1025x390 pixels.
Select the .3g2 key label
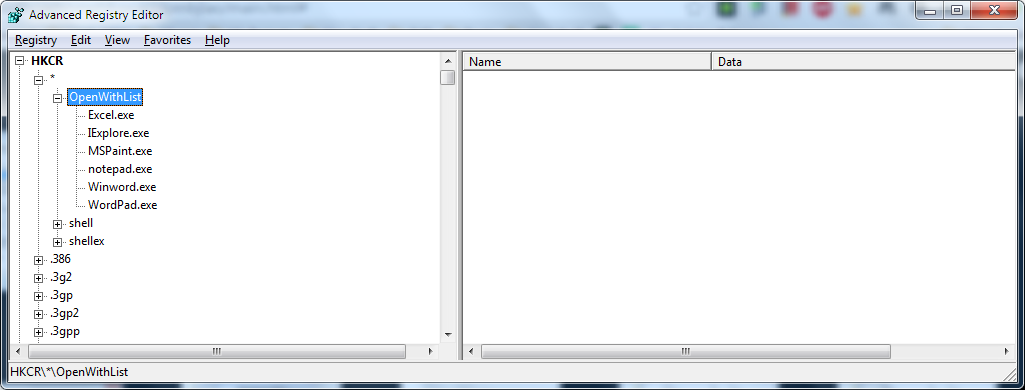(x=60, y=277)
